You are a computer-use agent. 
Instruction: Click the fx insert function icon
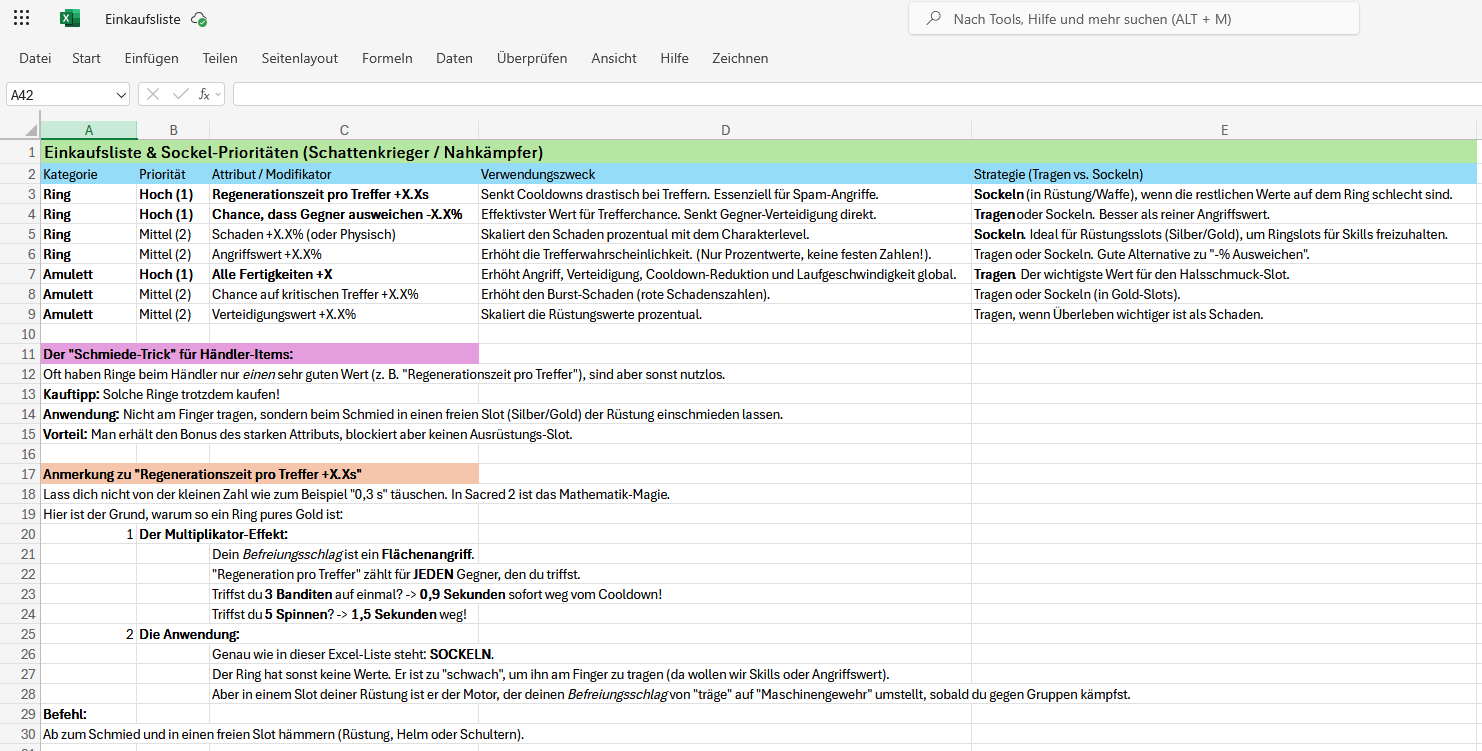(x=204, y=94)
